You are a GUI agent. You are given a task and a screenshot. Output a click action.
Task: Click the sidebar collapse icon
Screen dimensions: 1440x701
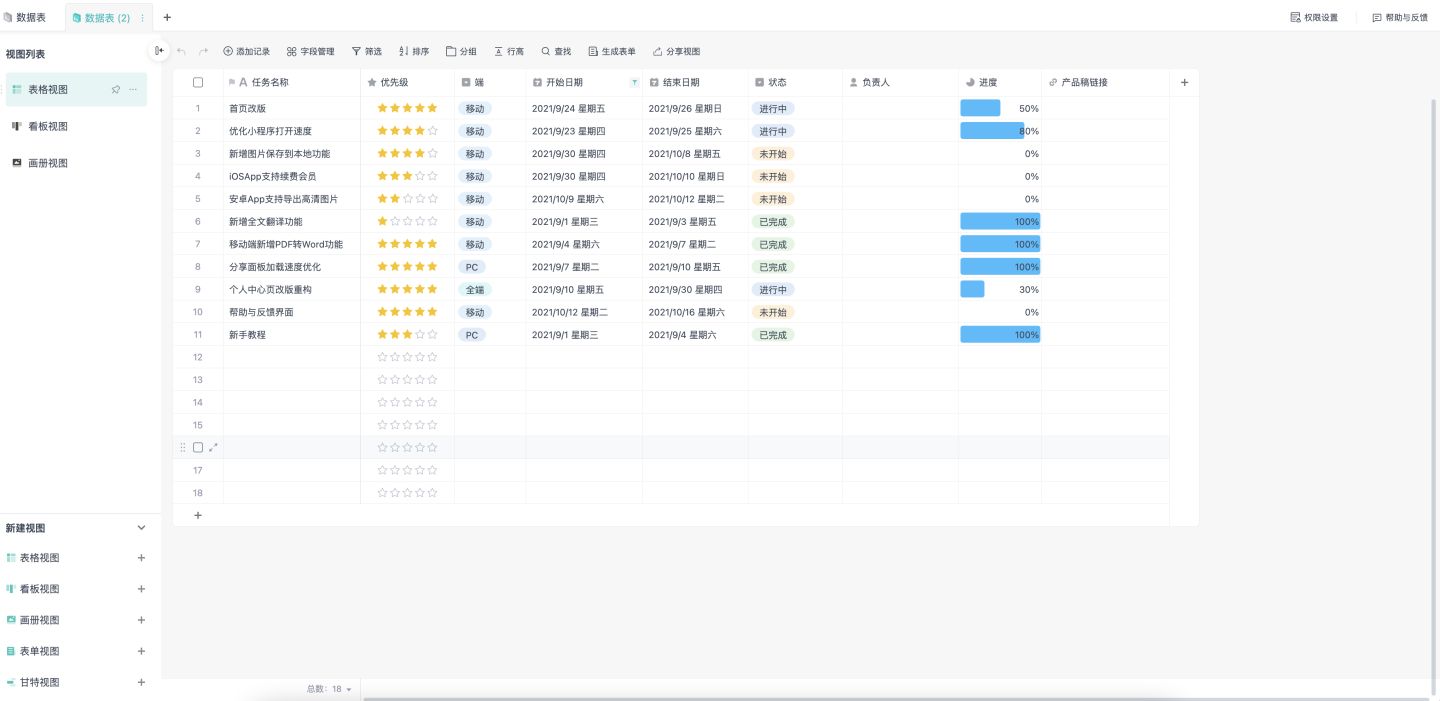159,51
